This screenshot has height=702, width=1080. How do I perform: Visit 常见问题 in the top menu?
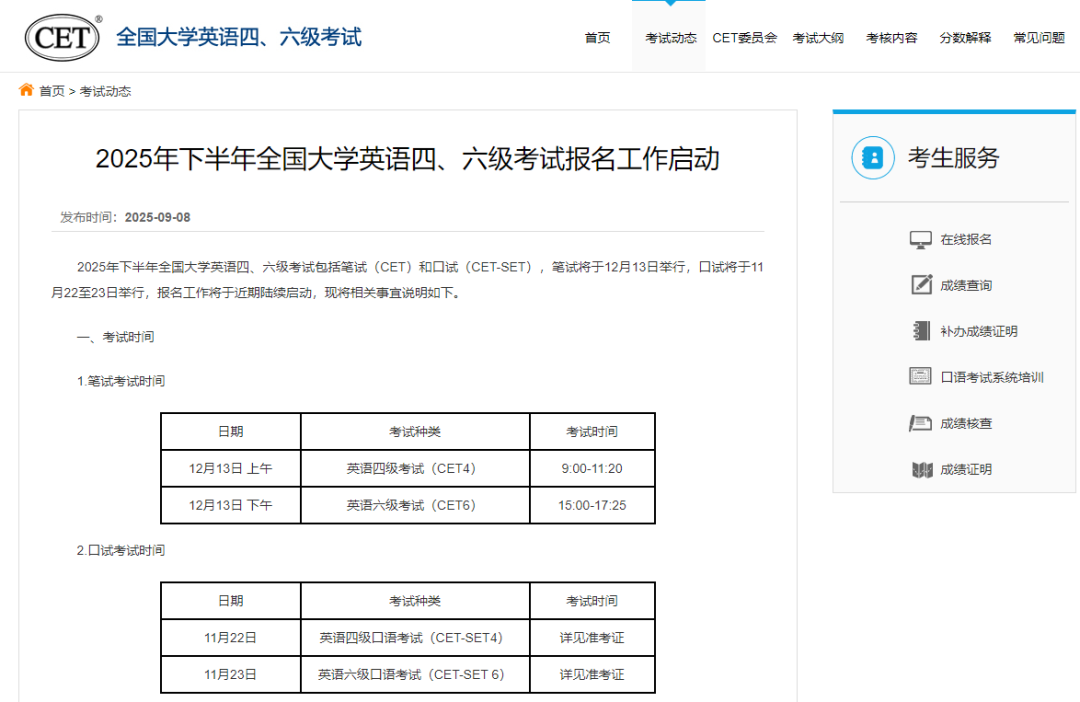pos(1039,38)
